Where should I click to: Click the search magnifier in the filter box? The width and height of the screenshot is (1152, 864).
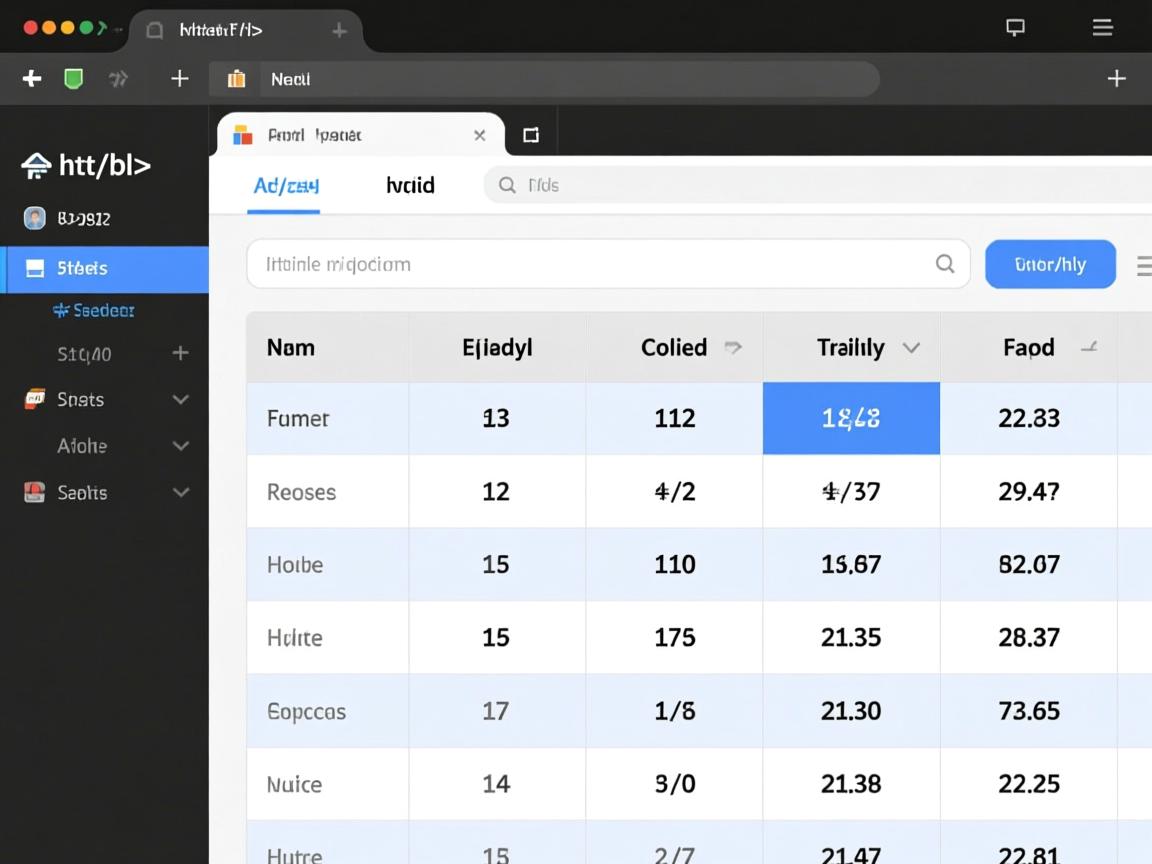pos(944,264)
